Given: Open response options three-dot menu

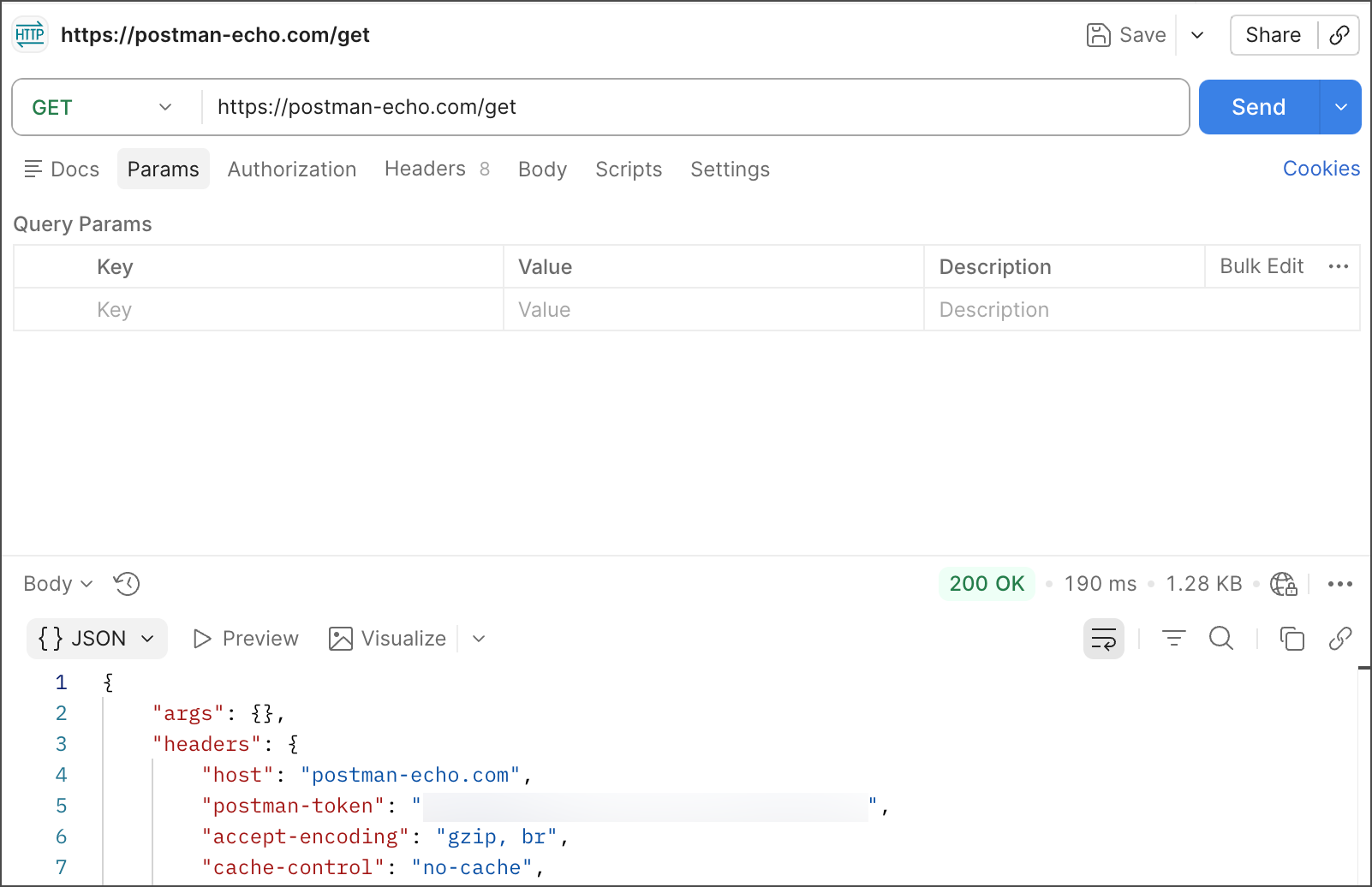Looking at the screenshot, I should coord(1339,584).
